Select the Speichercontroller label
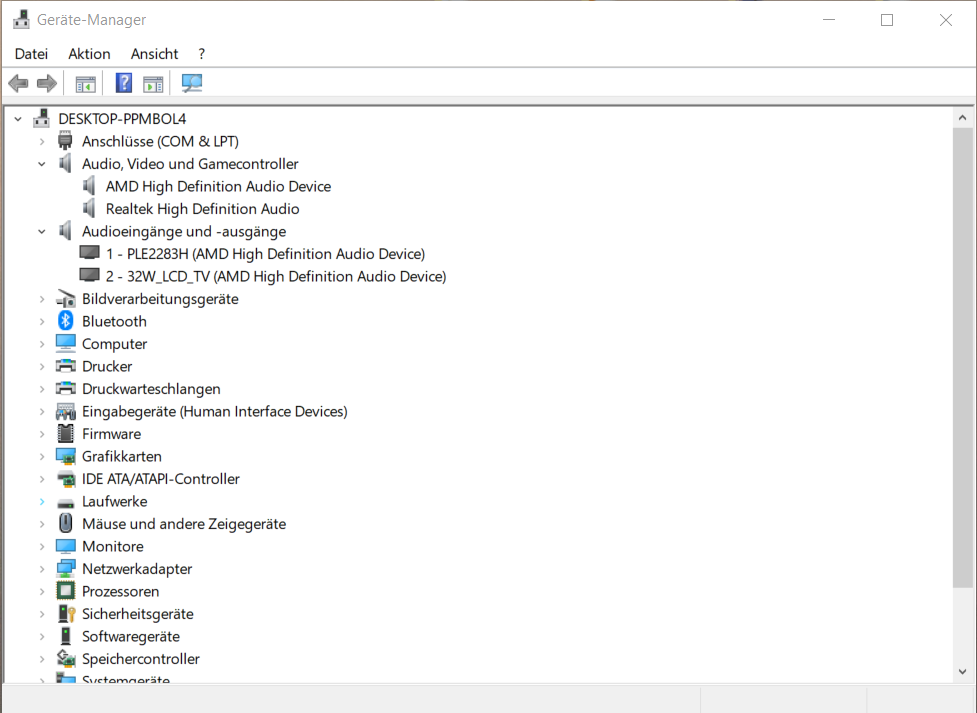Viewport: 977px width, 713px height. point(141,659)
